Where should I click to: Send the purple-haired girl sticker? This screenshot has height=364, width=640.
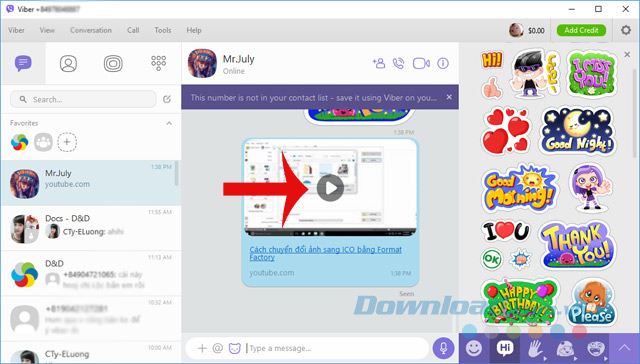[x=591, y=188]
